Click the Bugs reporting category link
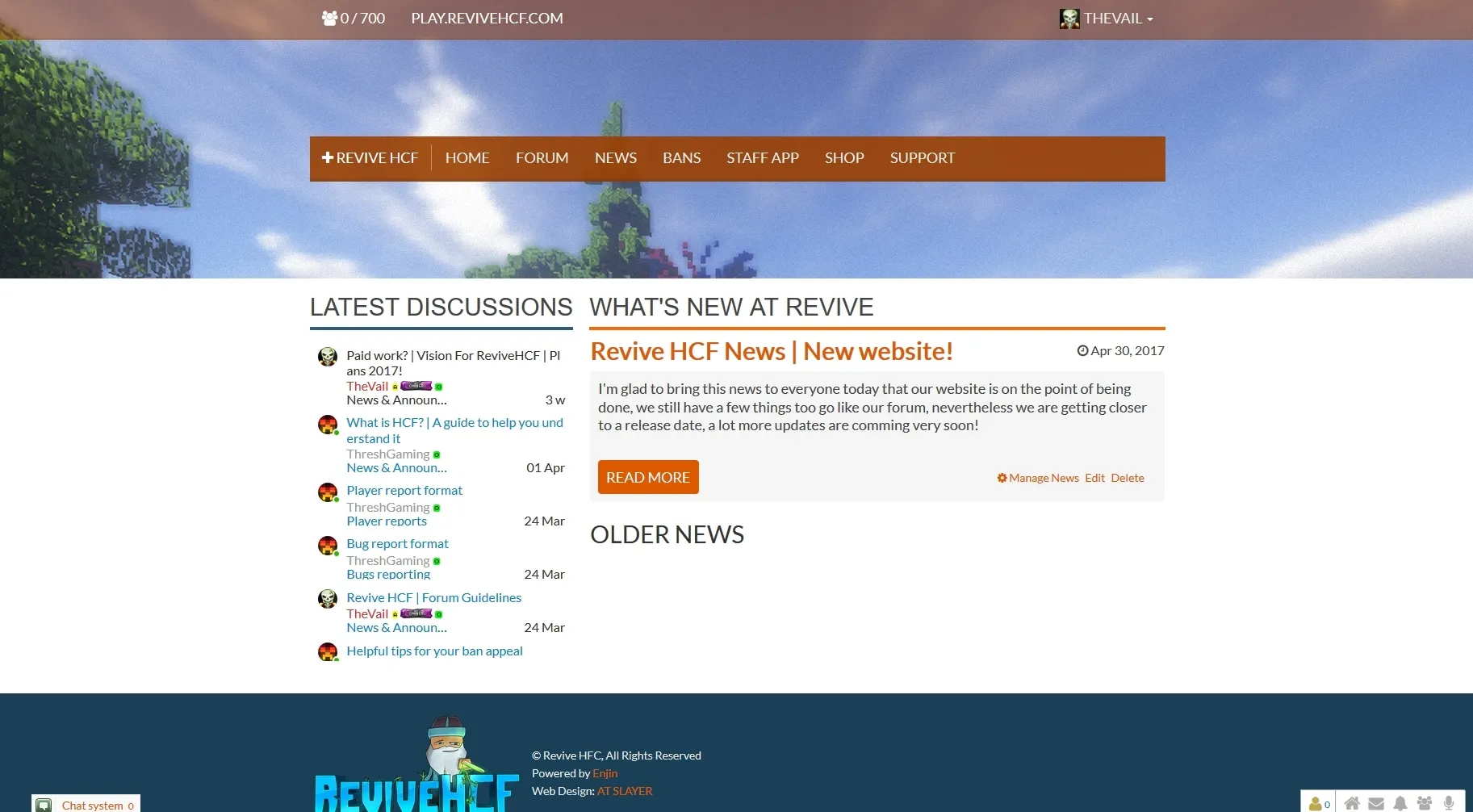 (x=388, y=575)
